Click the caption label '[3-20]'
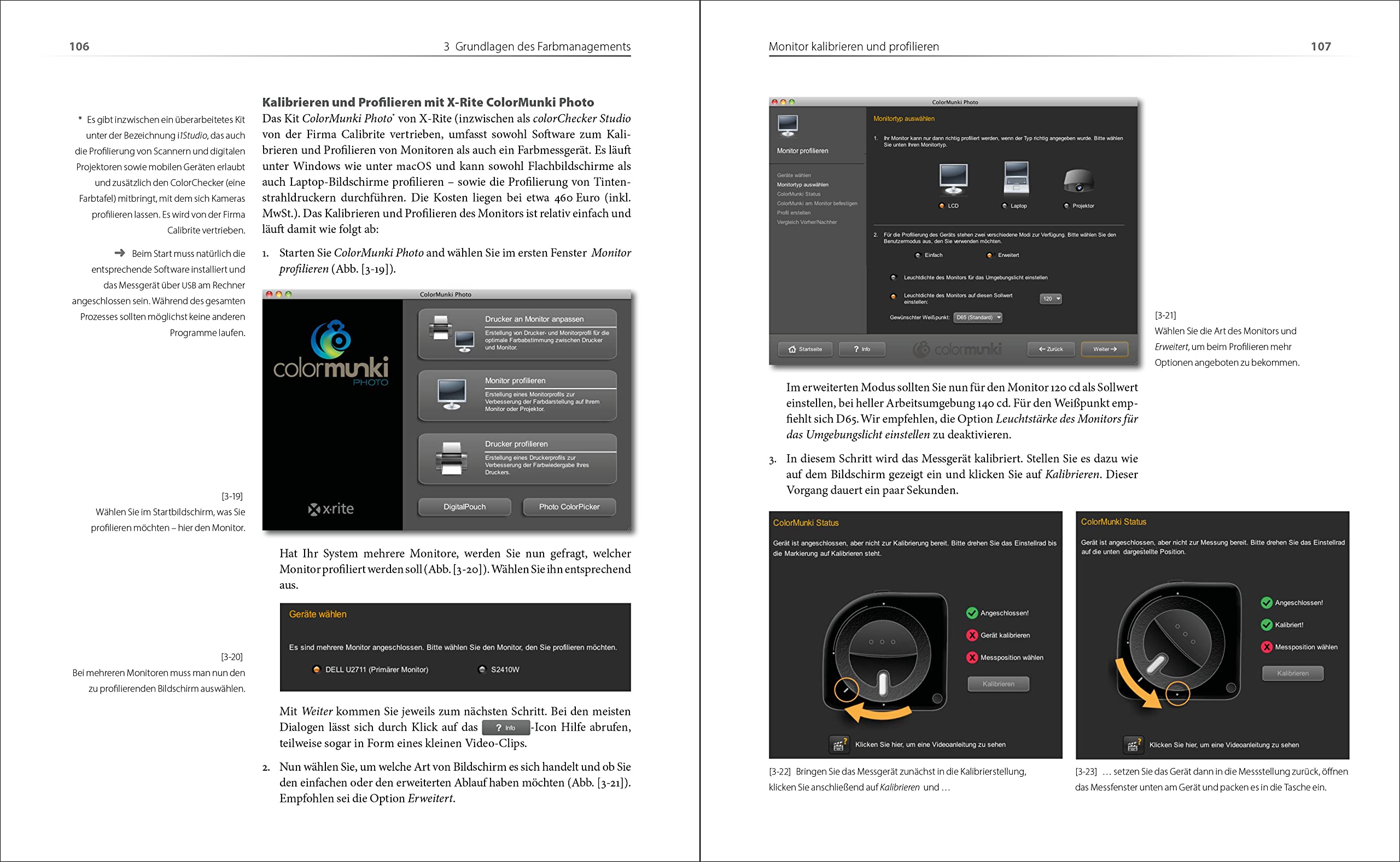Screen dimensions: 1400x862 [232, 657]
